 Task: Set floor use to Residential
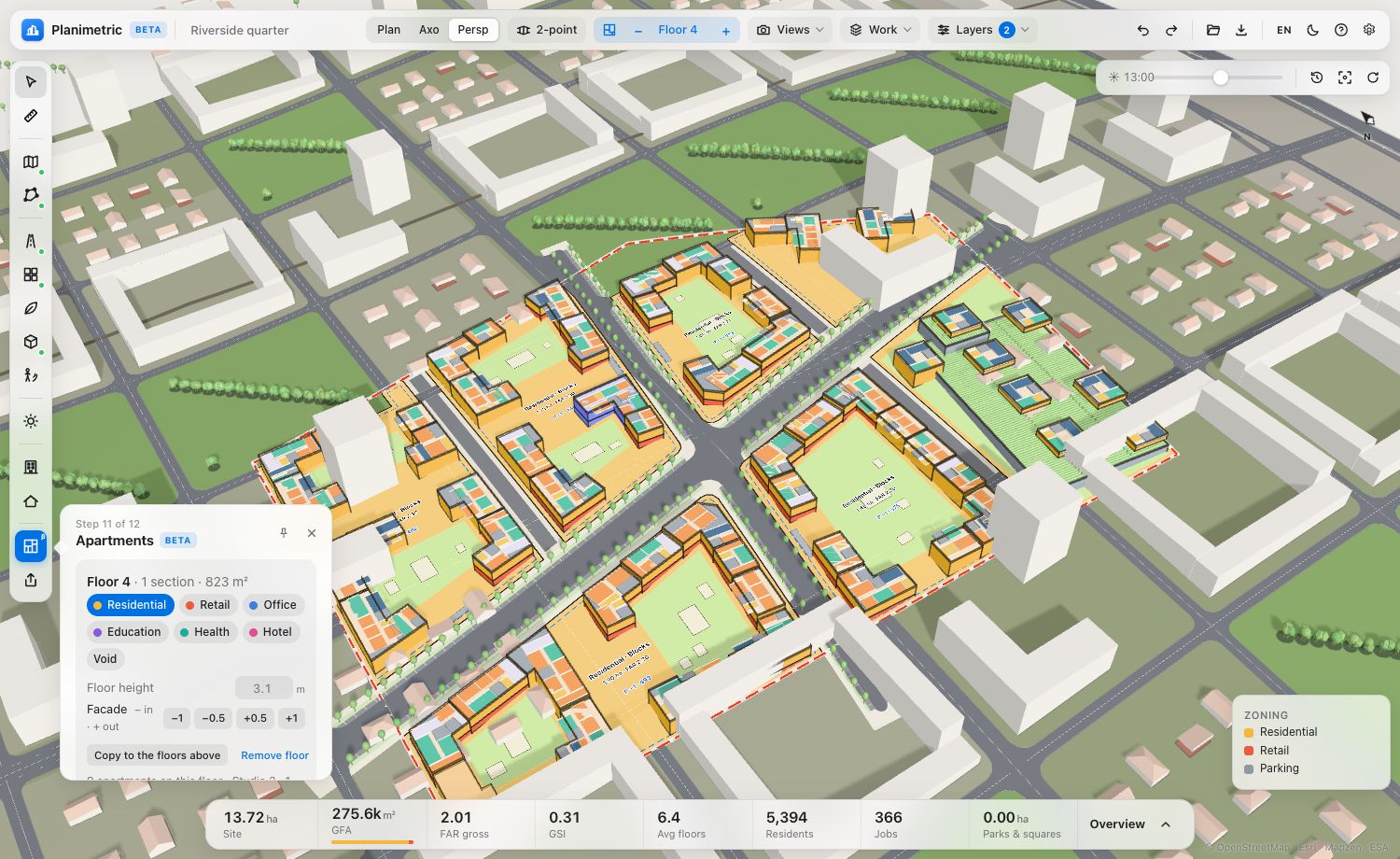coord(131,605)
